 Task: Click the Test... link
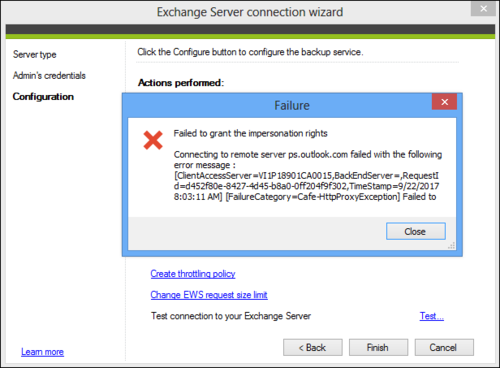pos(432,316)
